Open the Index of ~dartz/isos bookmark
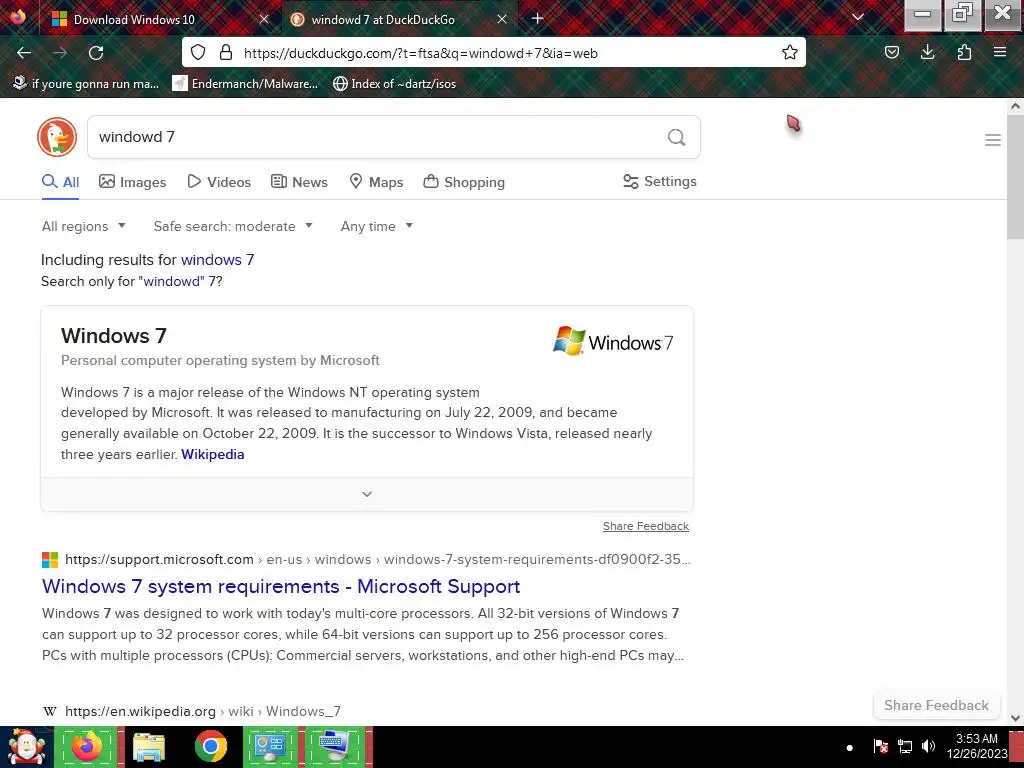 point(394,84)
